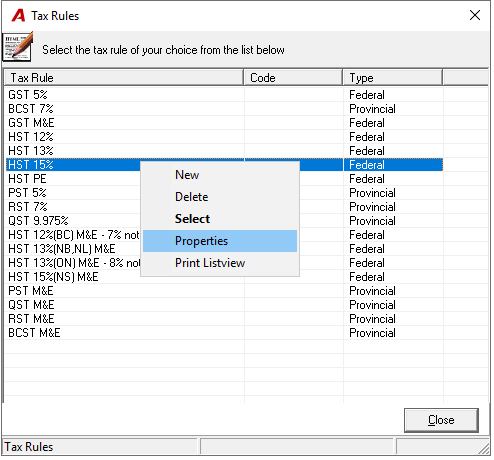Sort by the Type column header

(x=393, y=78)
